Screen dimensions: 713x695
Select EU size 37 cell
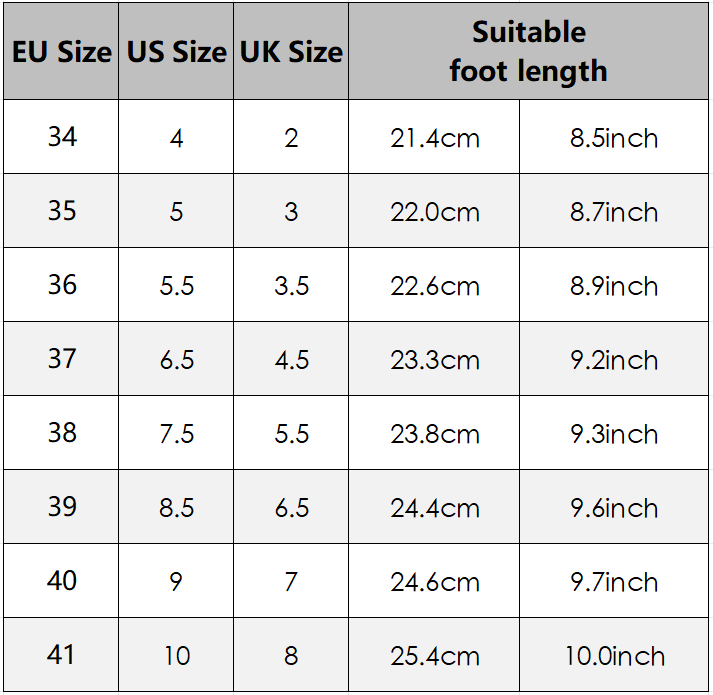pyautogui.click(x=61, y=359)
